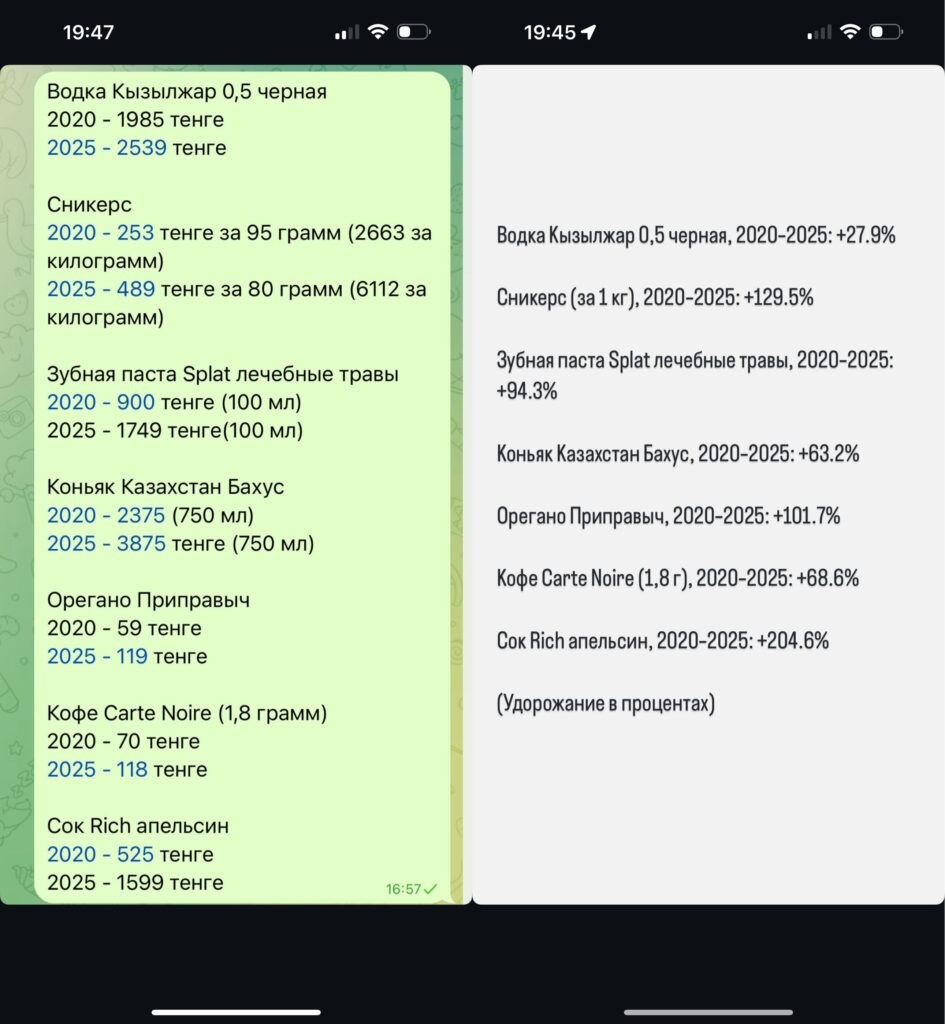Viewport: 945px width, 1024px height.
Task: Open the "2020 - 900" Splat toothpaste link
Action: 100,402
